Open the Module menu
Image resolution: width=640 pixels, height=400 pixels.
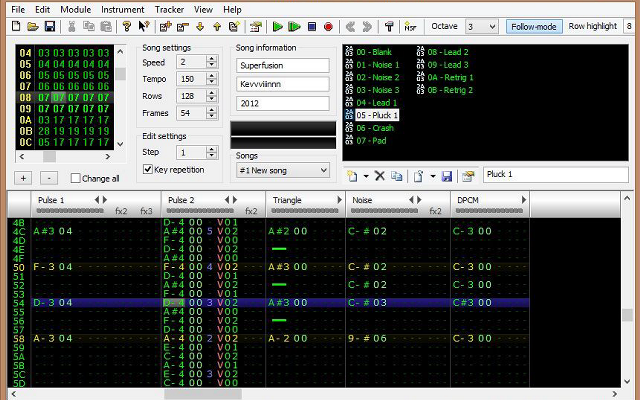76,9
